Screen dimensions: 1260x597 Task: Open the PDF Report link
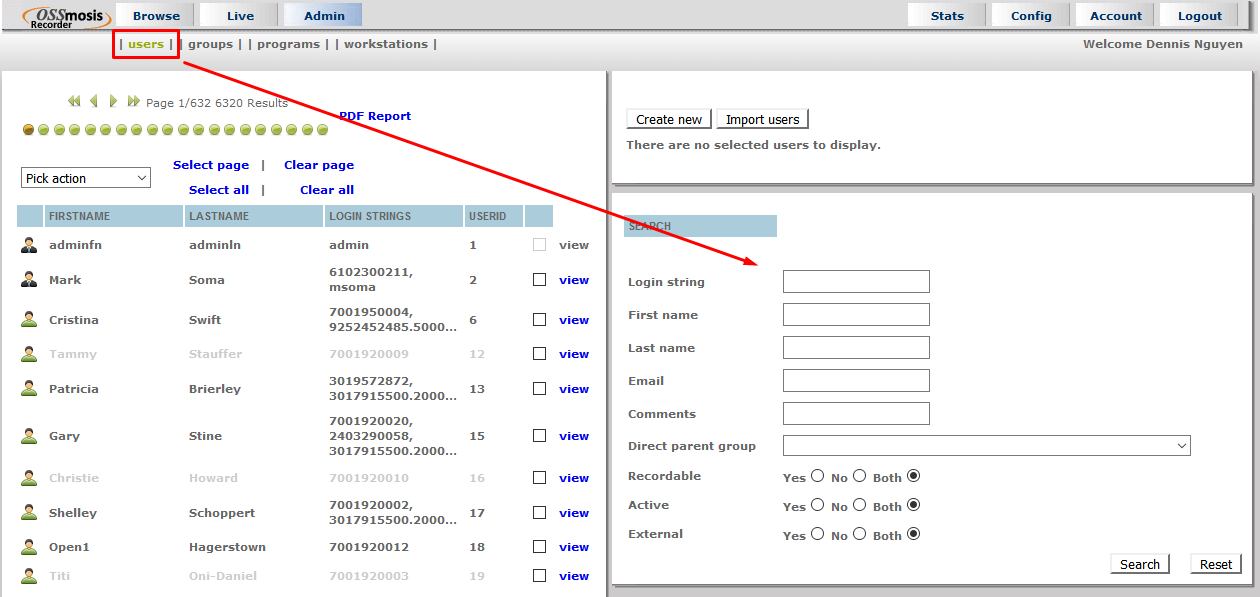375,116
